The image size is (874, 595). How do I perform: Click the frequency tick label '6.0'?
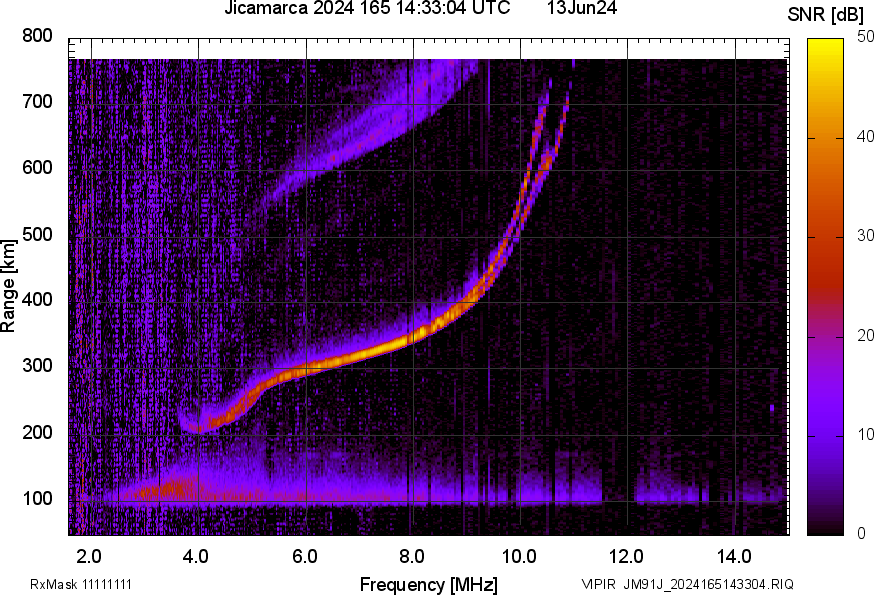tap(304, 557)
